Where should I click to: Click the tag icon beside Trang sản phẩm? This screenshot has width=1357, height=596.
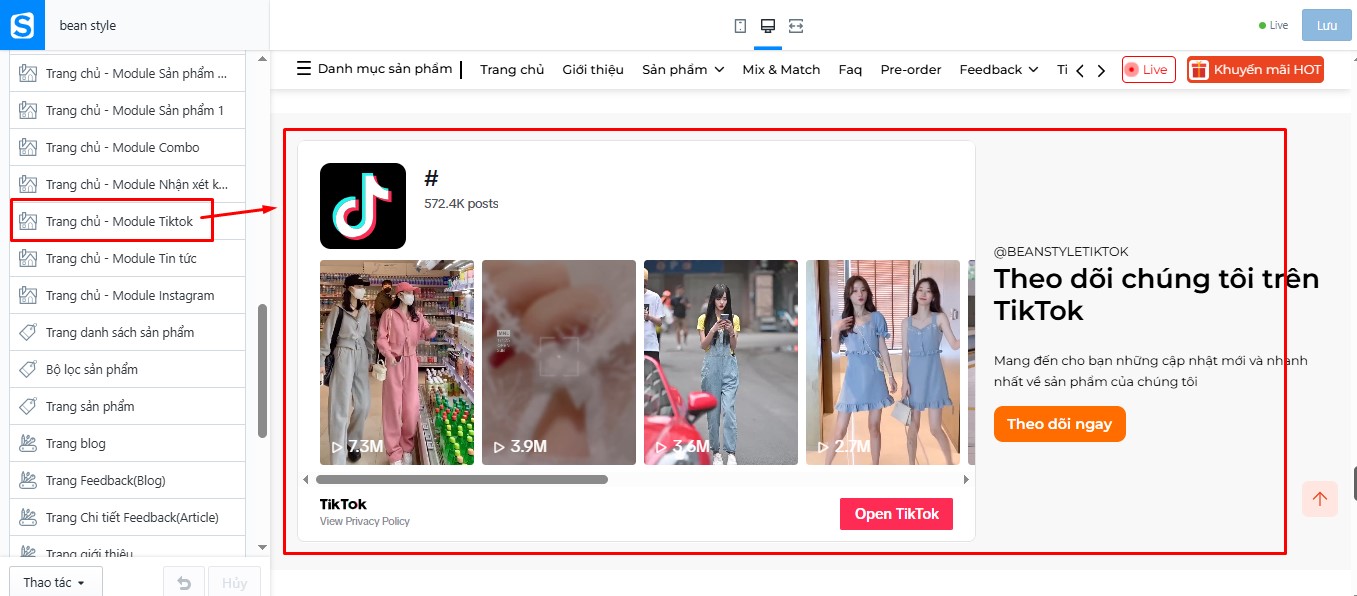[x=29, y=406]
